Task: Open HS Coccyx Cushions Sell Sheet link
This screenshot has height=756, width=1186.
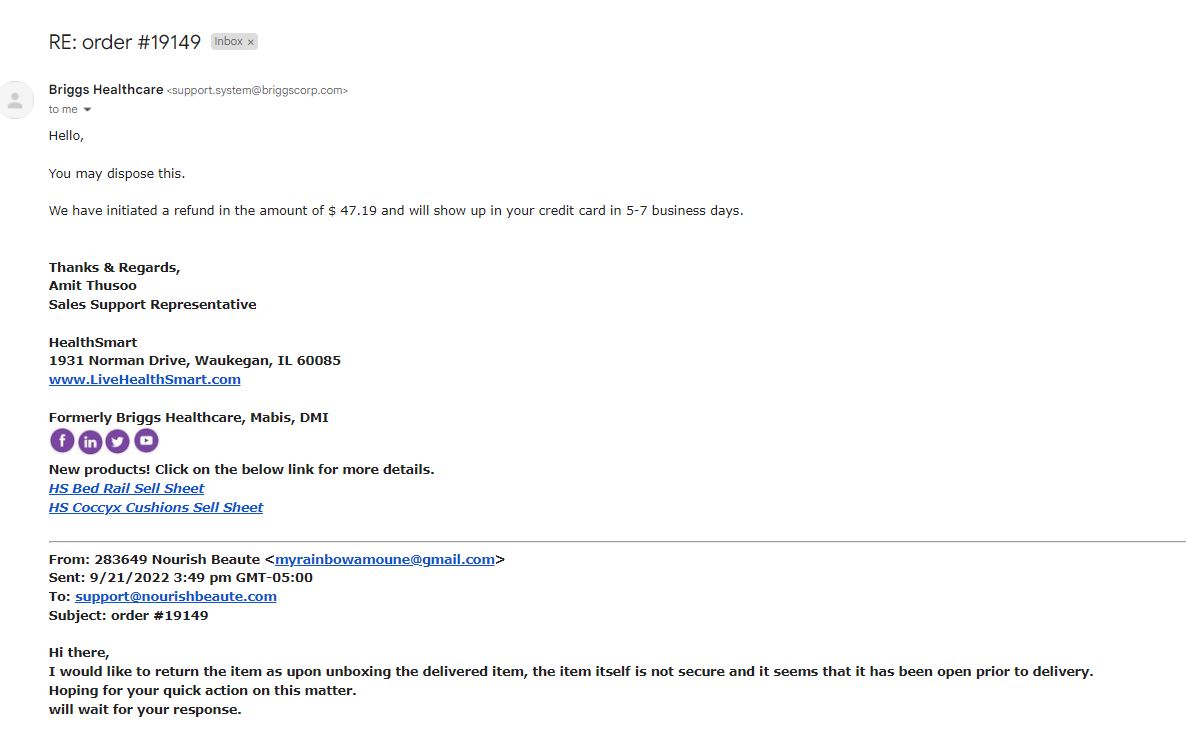Action: coord(156,507)
